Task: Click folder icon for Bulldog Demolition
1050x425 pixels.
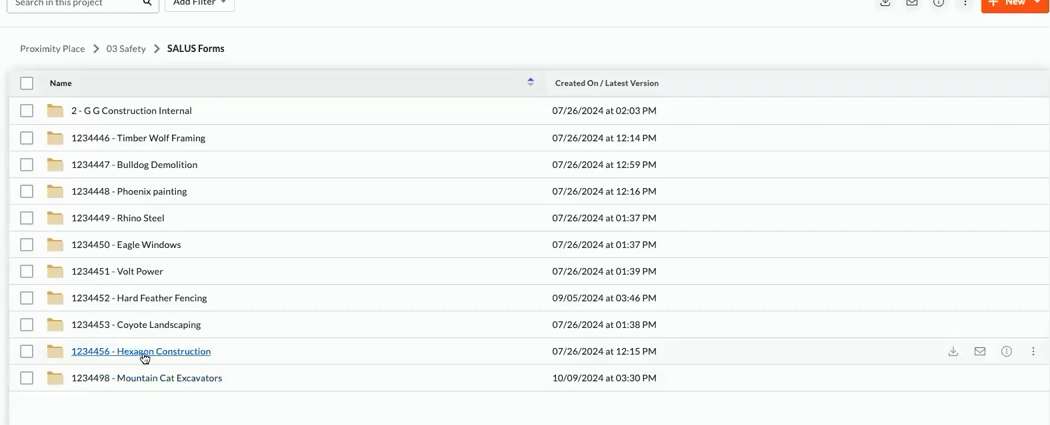Action: pos(55,165)
